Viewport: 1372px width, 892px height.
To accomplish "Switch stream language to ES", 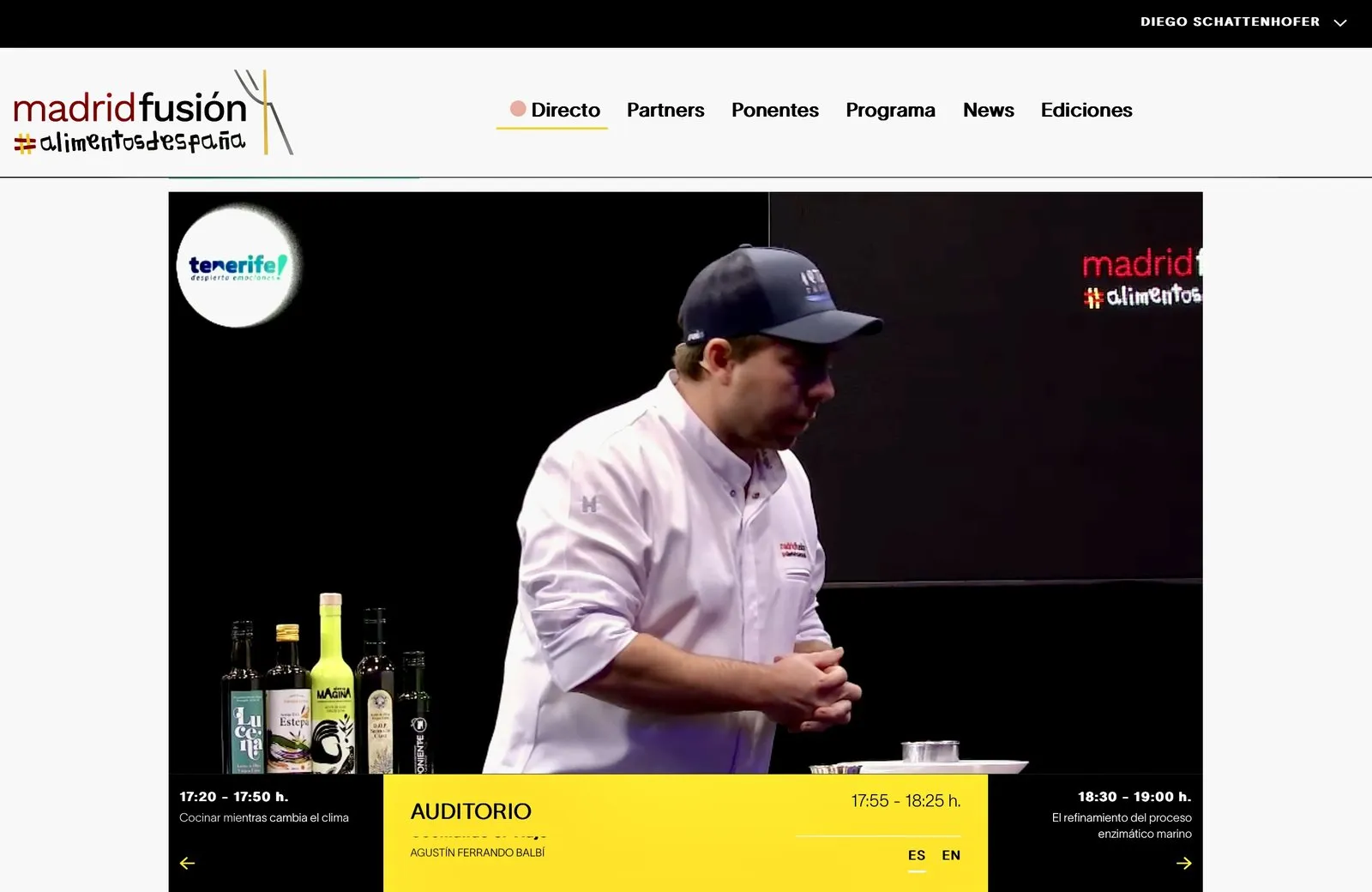I will (x=917, y=855).
